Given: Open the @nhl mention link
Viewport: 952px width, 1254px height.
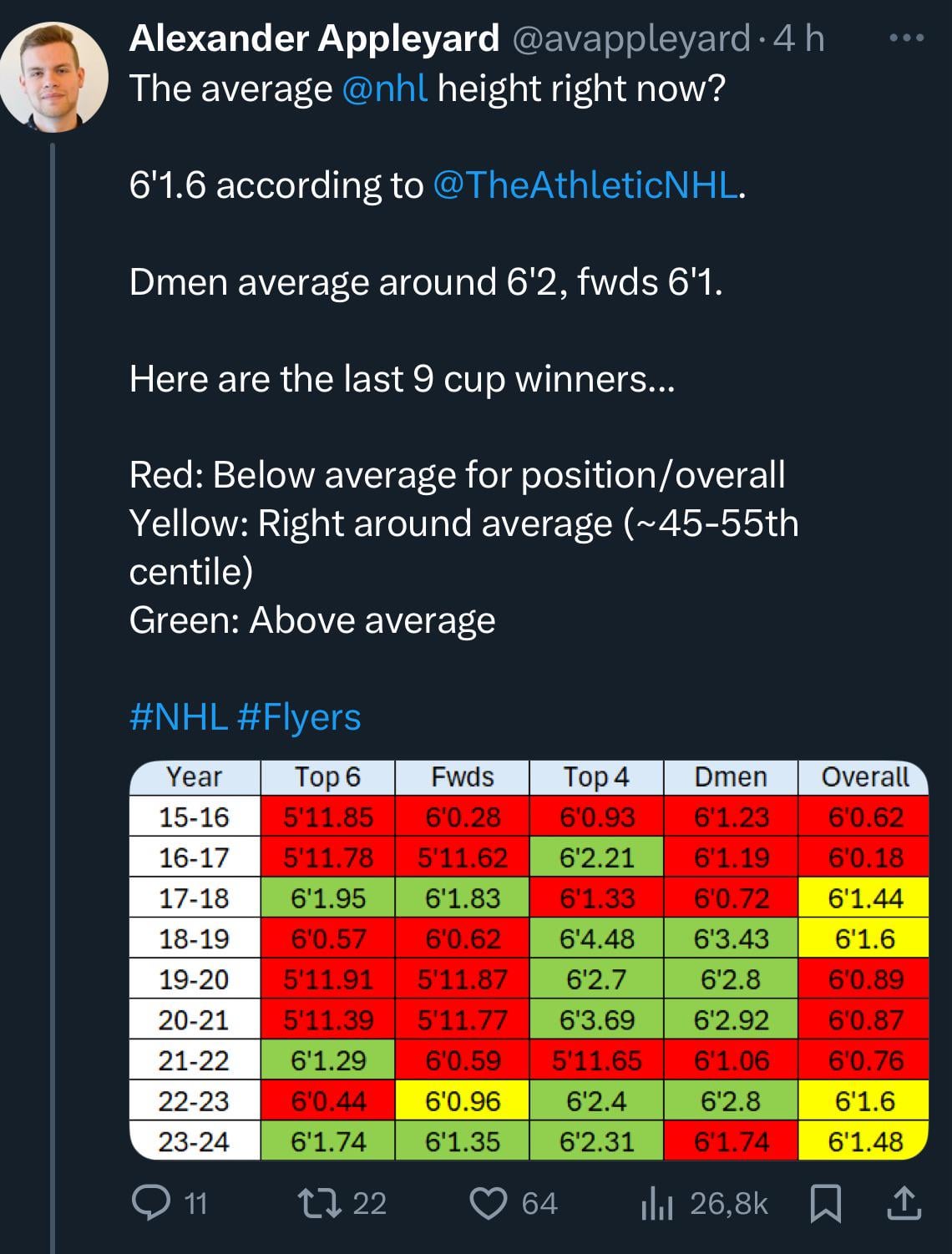Looking at the screenshot, I should click(x=385, y=88).
